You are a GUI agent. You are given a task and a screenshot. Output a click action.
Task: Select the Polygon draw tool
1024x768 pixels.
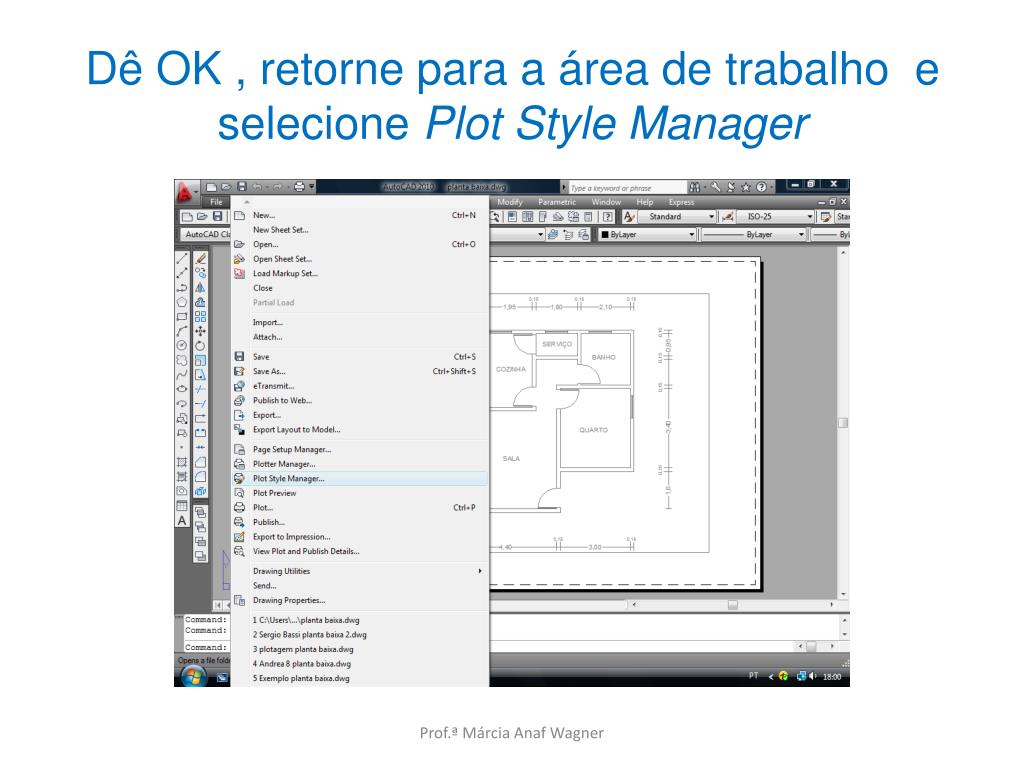pos(182,302)
